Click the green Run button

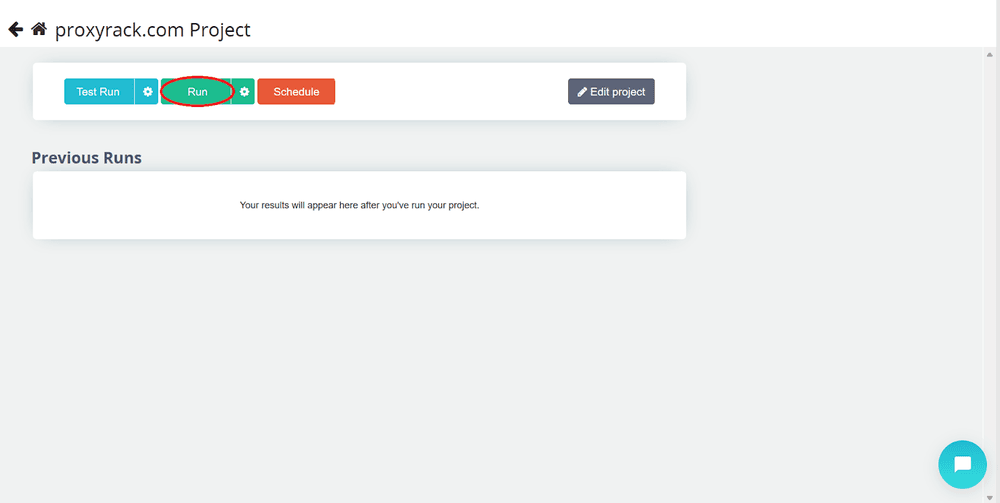(196, 92)
